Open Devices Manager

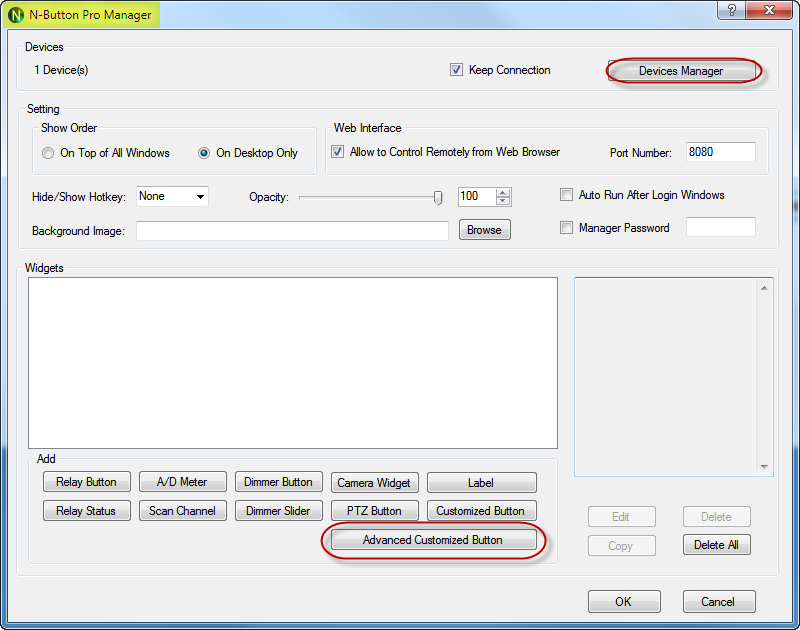coord(681,71)
